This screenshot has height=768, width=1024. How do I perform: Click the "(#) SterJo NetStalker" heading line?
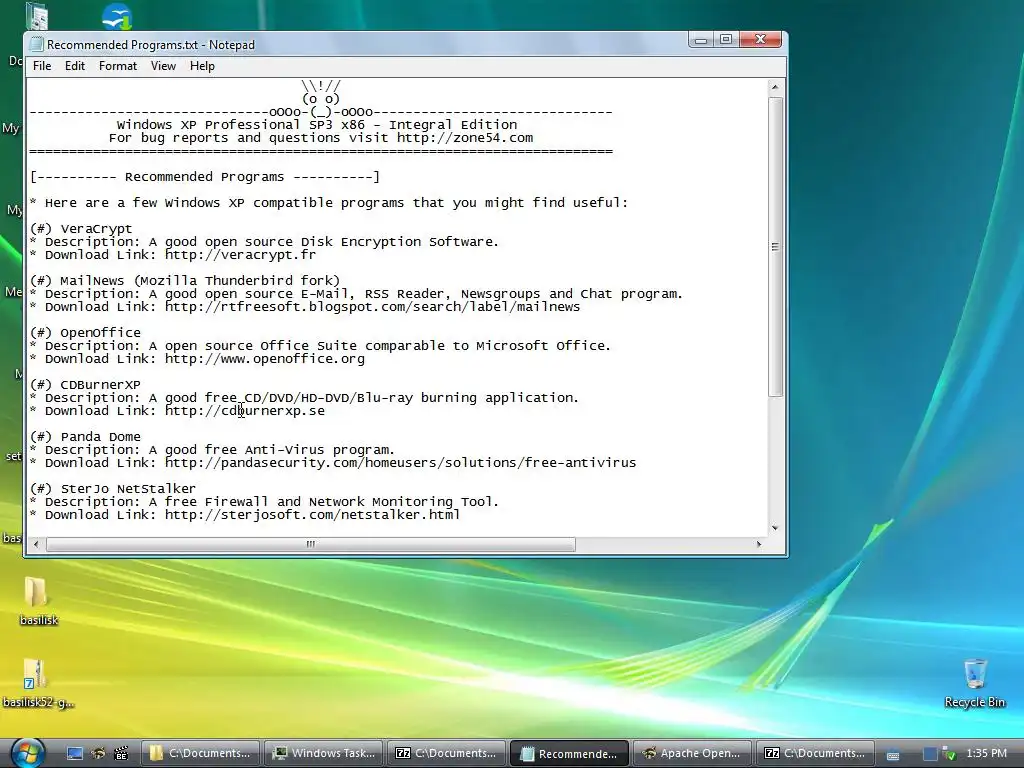(113, 488)
